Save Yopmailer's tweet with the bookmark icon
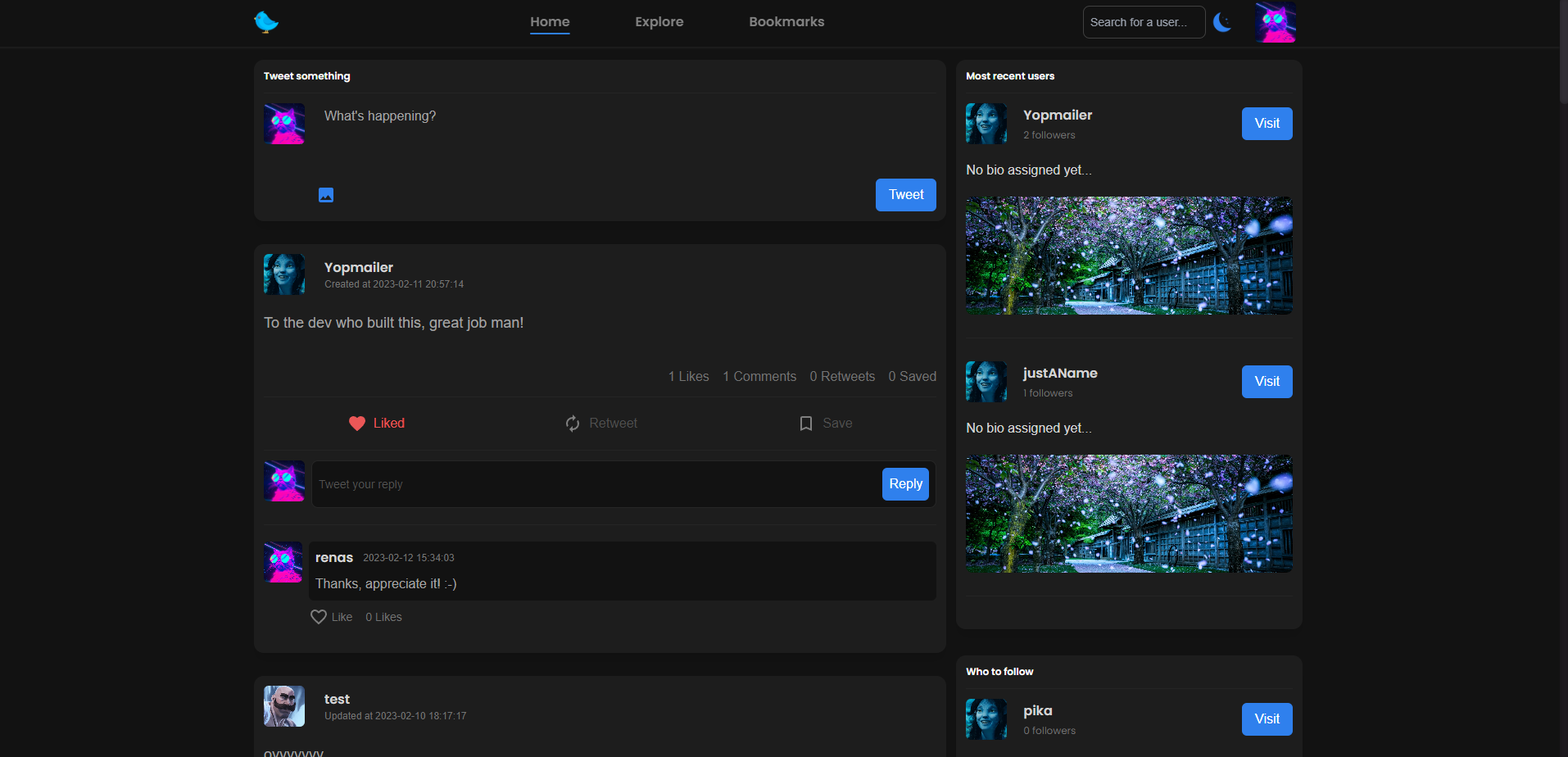The height and width of the screenshot is (757, 1568). click(x=806, y=423)
